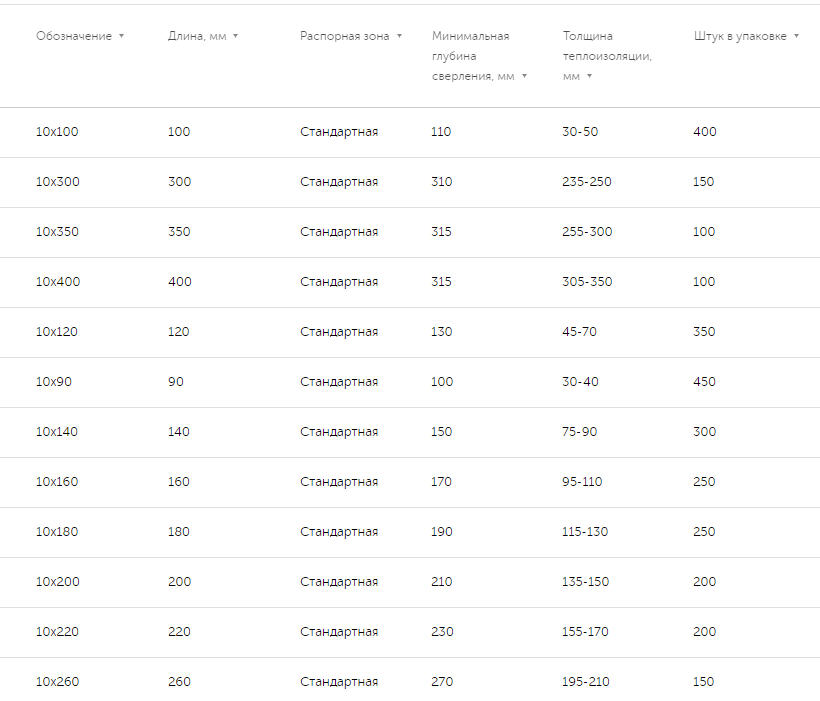The image size is (820, 701).
Task: Select the drilling depth value 110
Action: (x=441, y=132)
